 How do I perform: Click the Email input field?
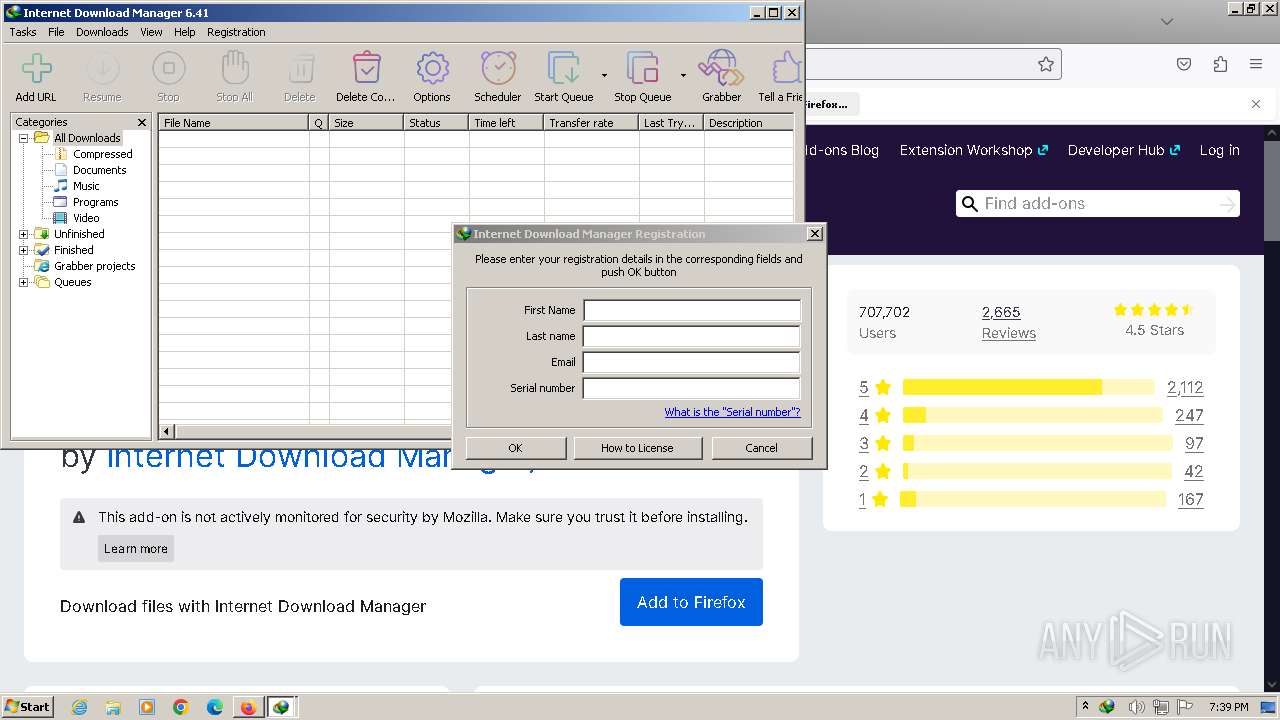[692, 362]
